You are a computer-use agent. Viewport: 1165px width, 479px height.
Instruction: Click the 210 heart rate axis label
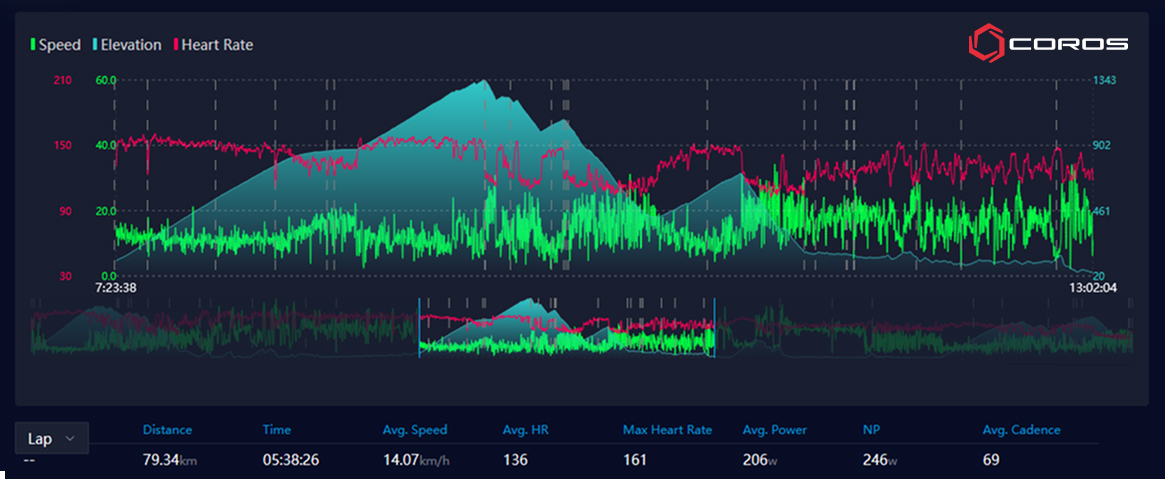(63, 79)
